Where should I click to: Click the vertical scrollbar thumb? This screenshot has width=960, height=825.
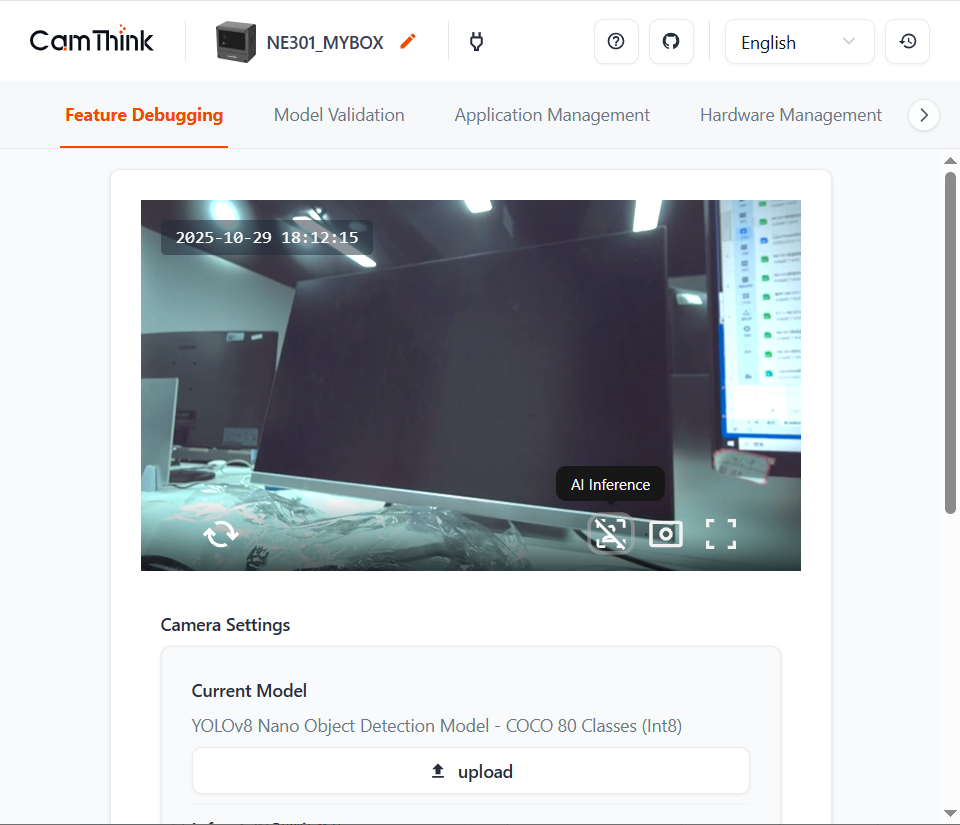tap(950, 340)
